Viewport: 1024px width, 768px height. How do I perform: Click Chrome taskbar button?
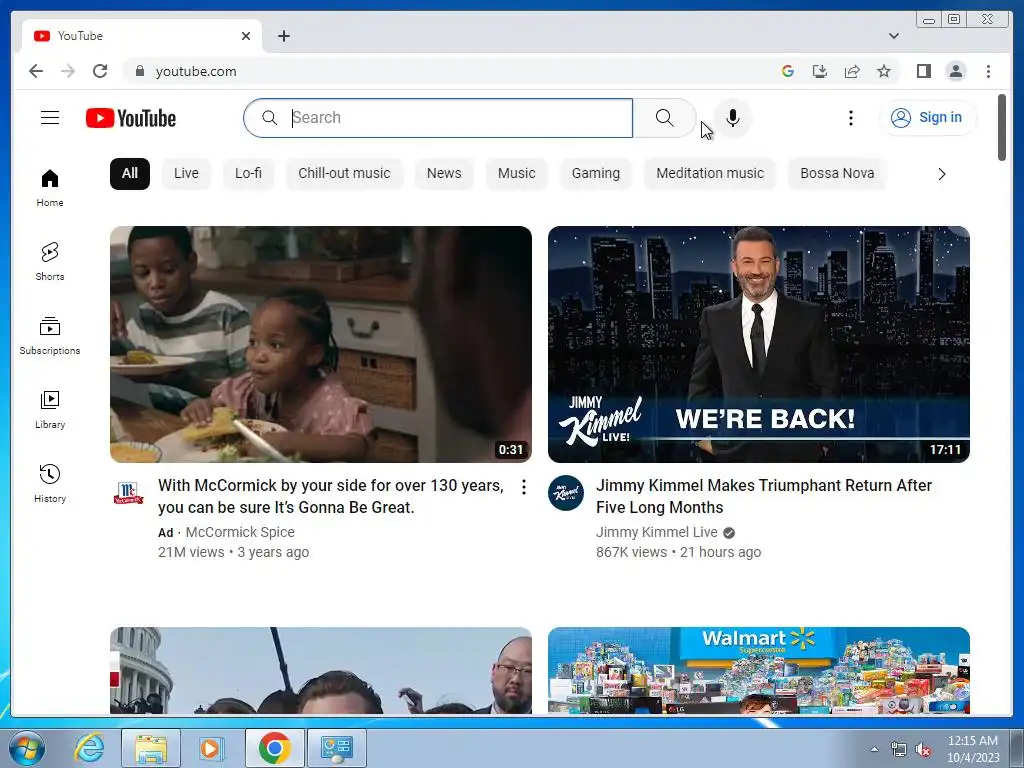(x=274, y=748)
